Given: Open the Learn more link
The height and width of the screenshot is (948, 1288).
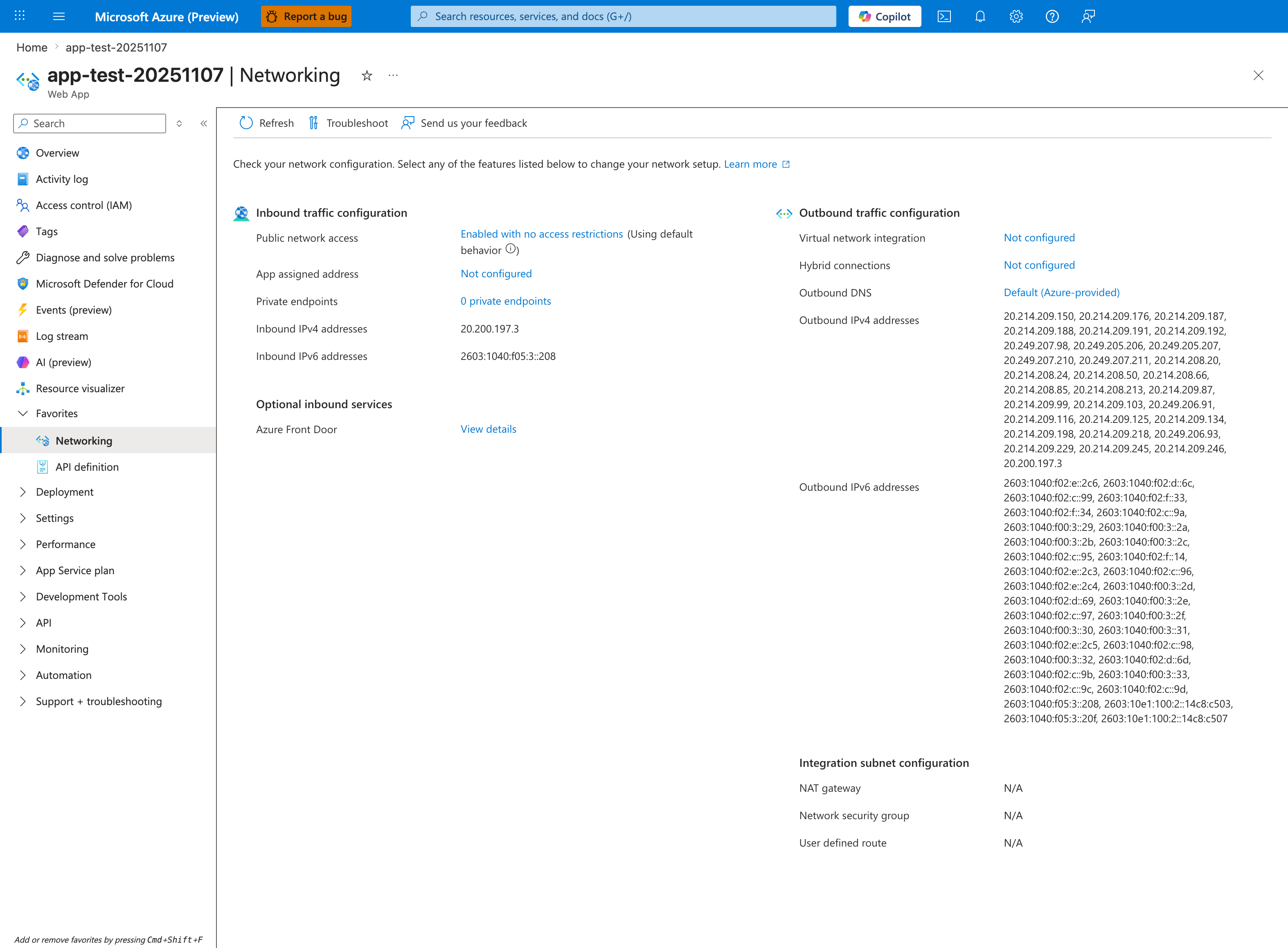Looking at the screenshot, I should point(757,164).
